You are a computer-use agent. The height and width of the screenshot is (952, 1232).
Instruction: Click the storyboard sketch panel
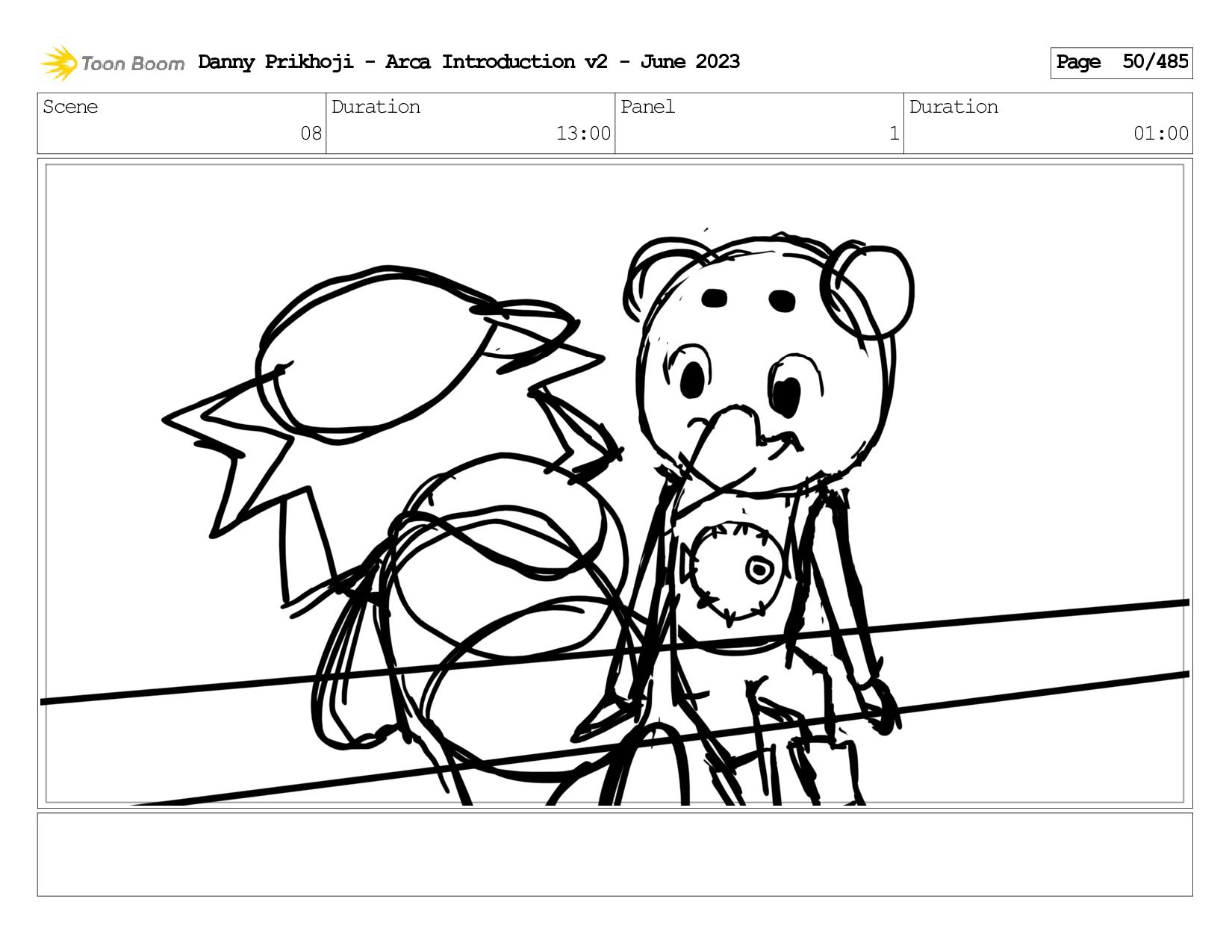coord(615,483)
